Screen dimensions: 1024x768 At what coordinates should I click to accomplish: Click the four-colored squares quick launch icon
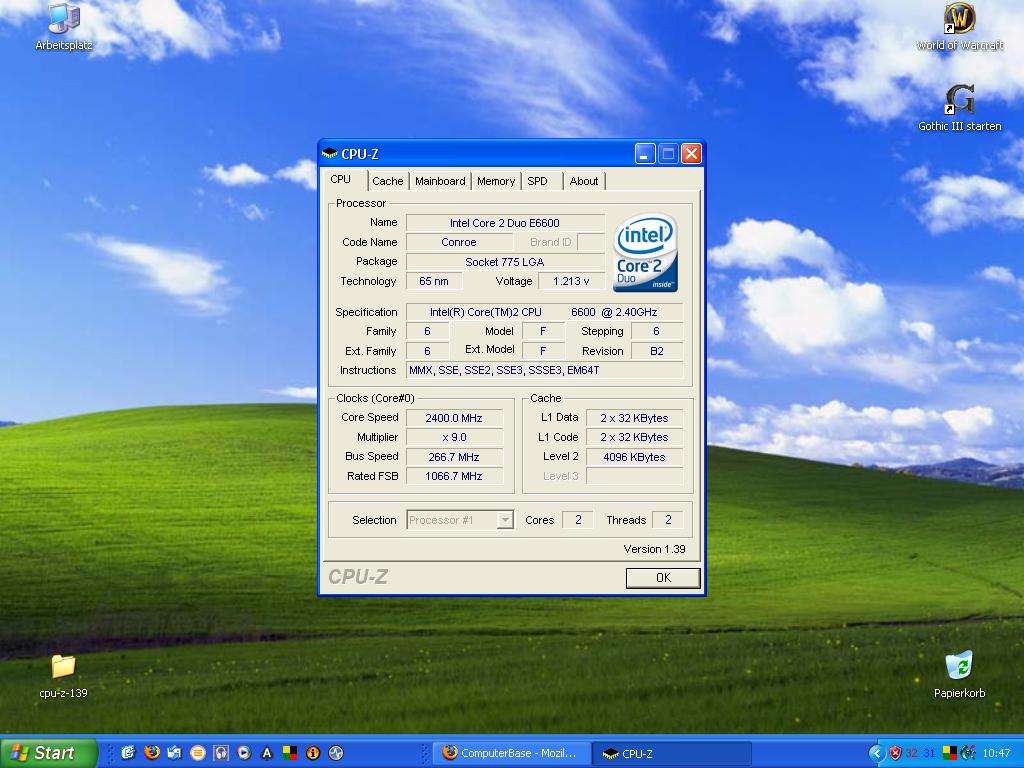tap(289, 753)
